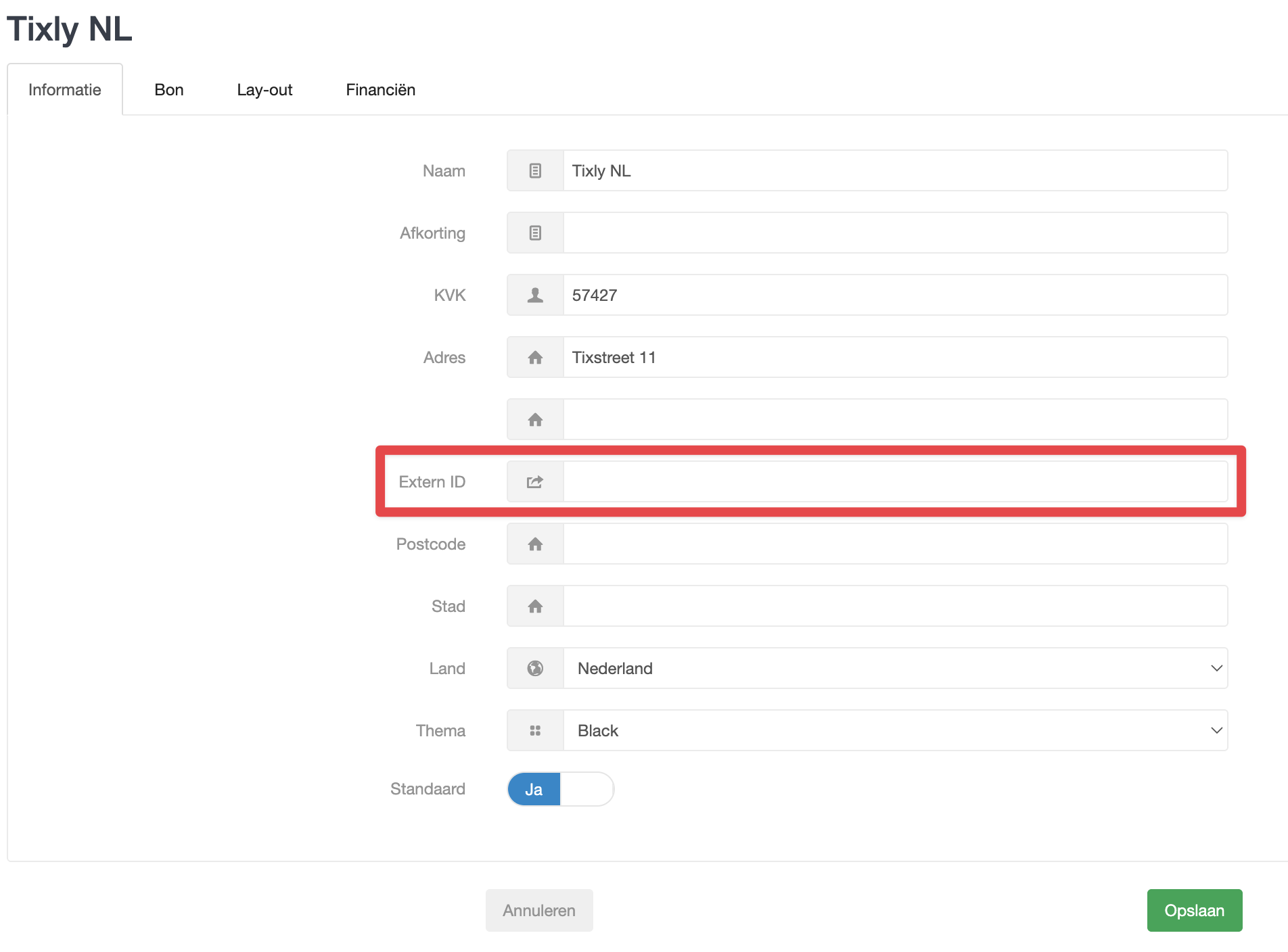This screenshot has height=952, width=1288.
Task: Focus the Naam input containing Tixly NL
Action: [896, 171]
